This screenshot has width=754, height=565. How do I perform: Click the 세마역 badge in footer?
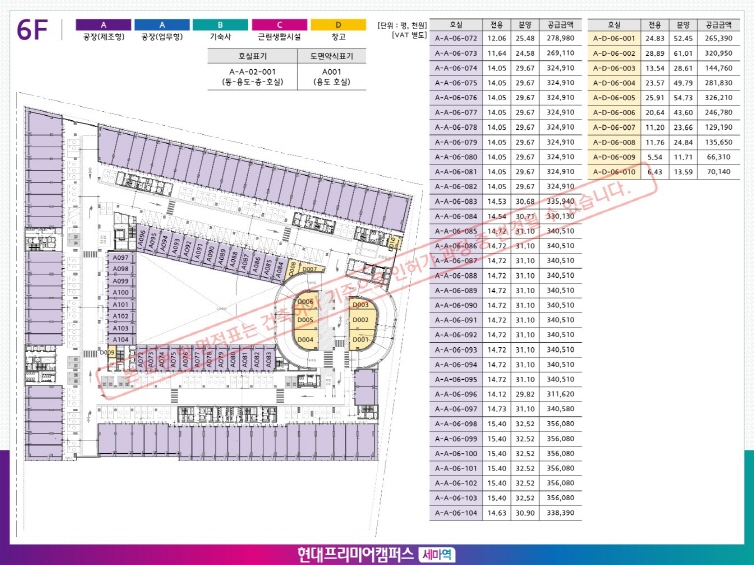[x=437, y=553]
